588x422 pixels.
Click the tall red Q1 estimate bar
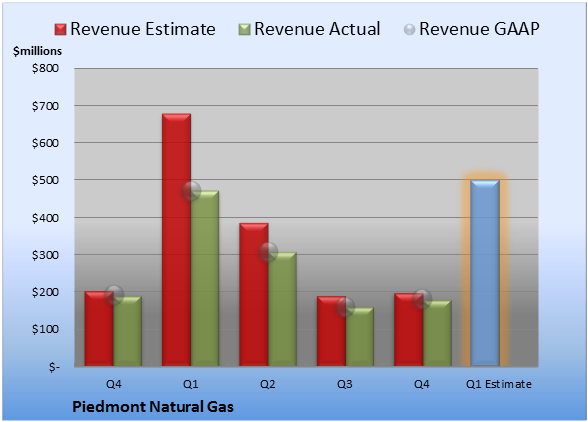(176, 240)
